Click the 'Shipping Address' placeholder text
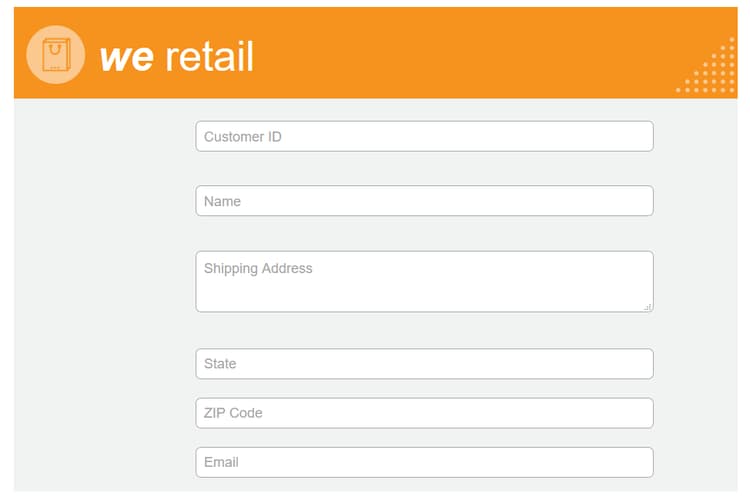 [258, 268]
